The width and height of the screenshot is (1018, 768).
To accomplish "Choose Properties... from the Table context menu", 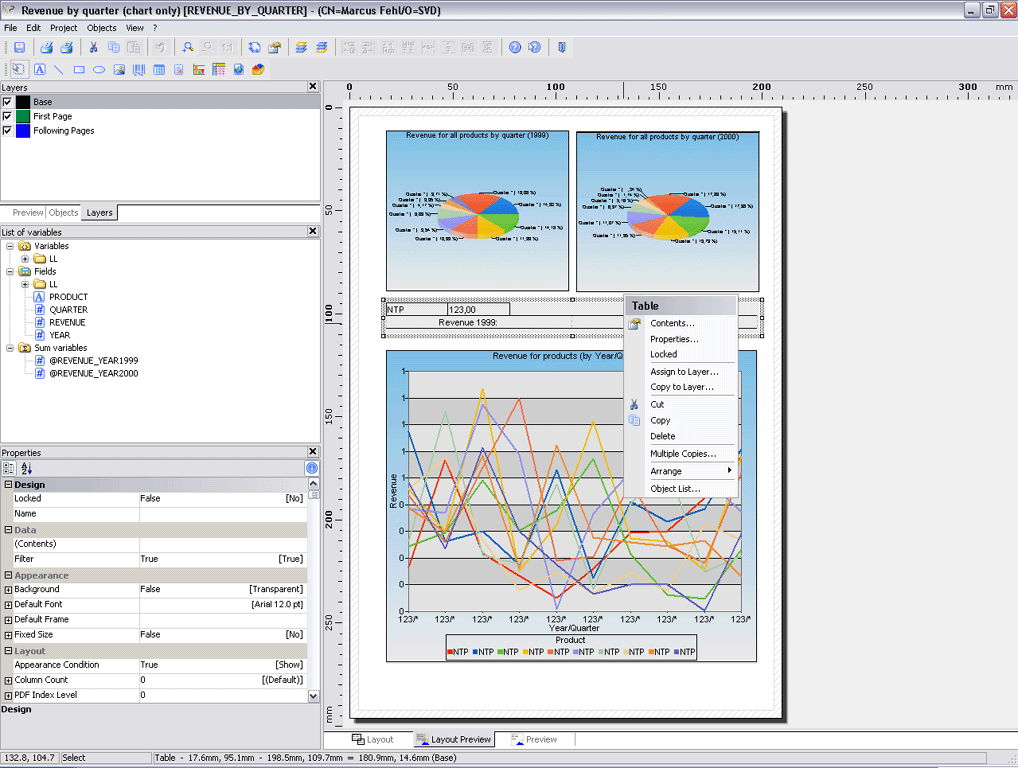I will point(674,339).
